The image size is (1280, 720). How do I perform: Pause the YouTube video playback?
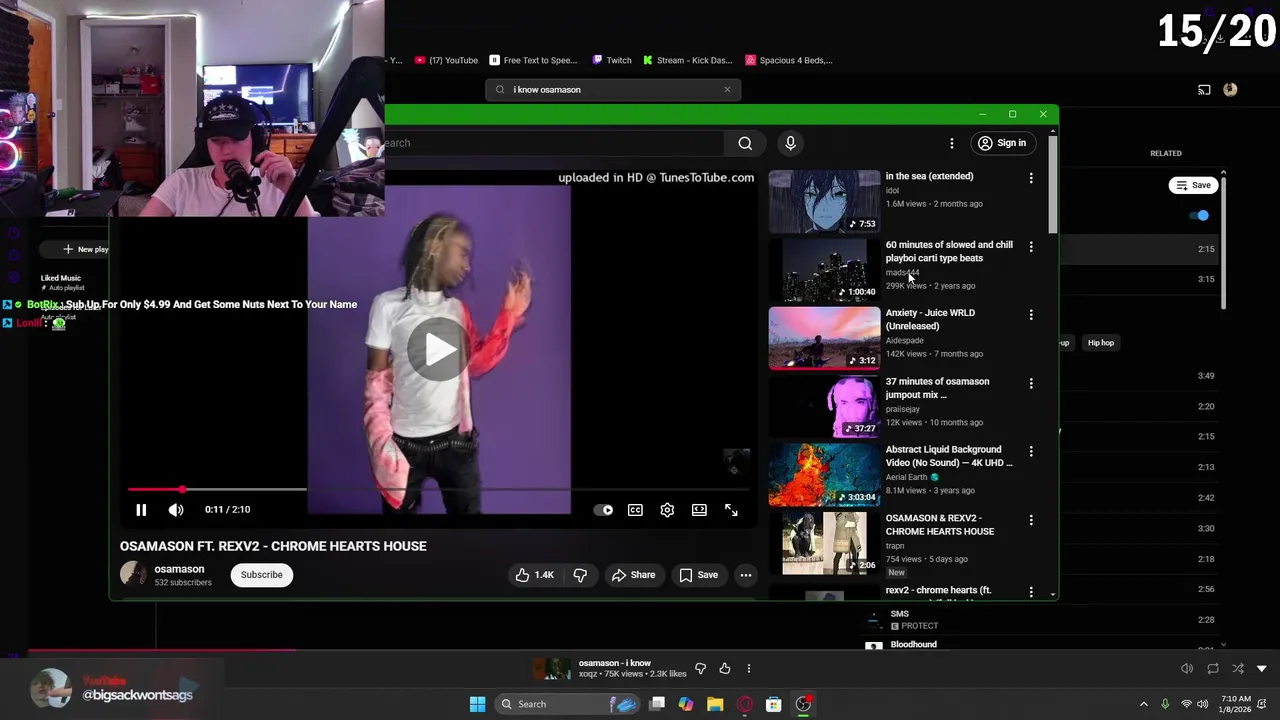(x=141, y=510)
